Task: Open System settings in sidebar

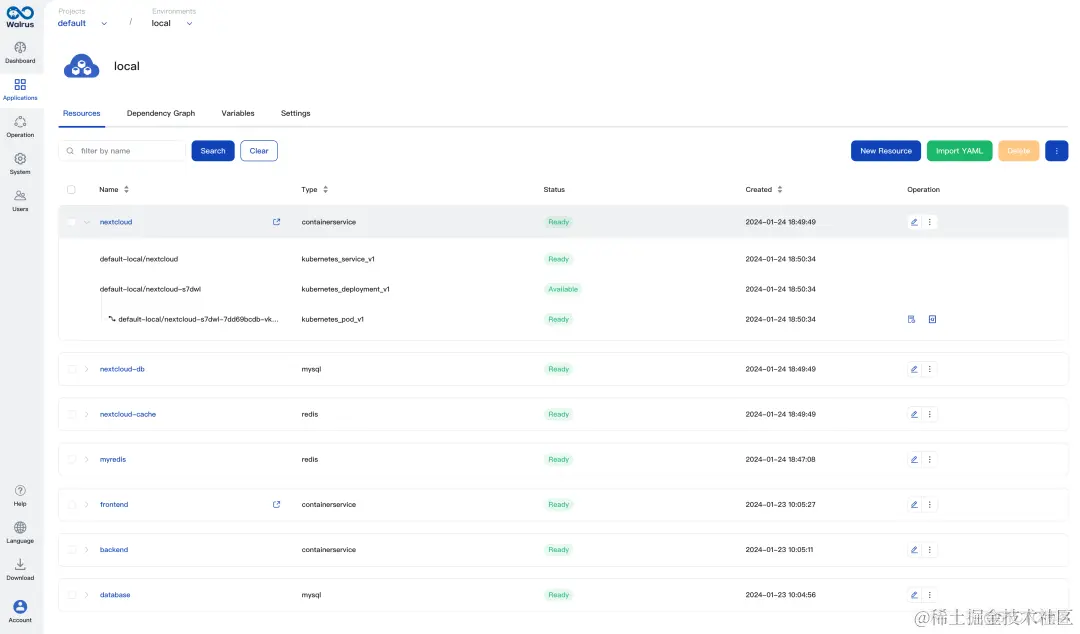Action: coord(20,164)
